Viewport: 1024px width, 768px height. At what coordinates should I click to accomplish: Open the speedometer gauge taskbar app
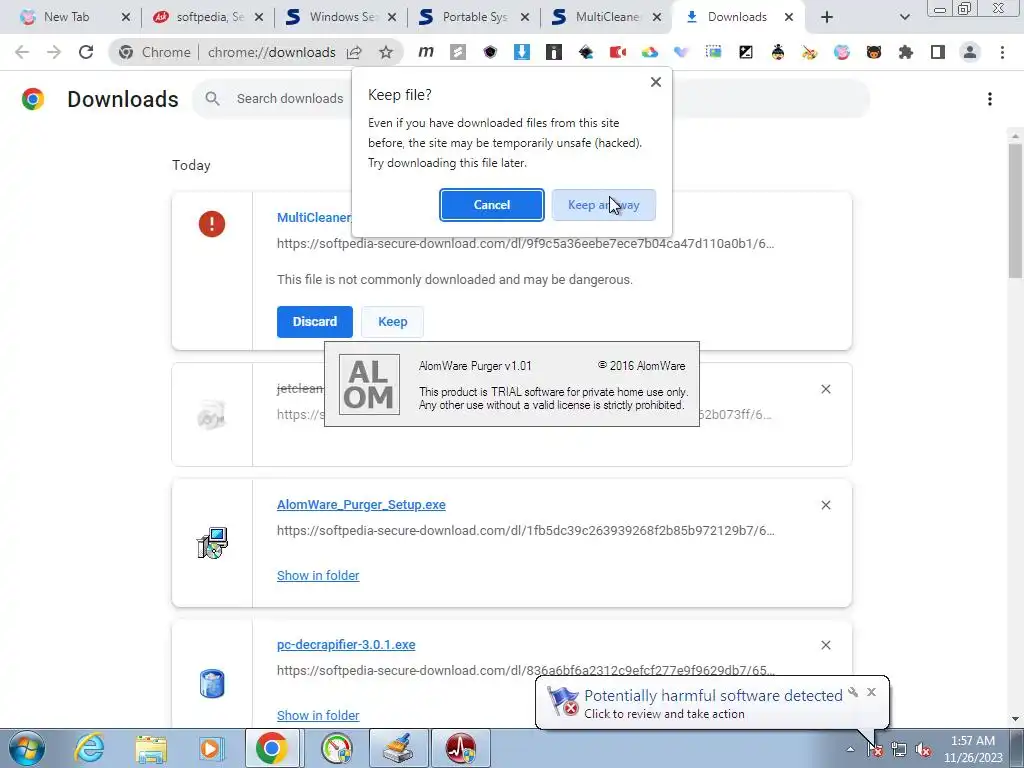click(x=337, y=748)
